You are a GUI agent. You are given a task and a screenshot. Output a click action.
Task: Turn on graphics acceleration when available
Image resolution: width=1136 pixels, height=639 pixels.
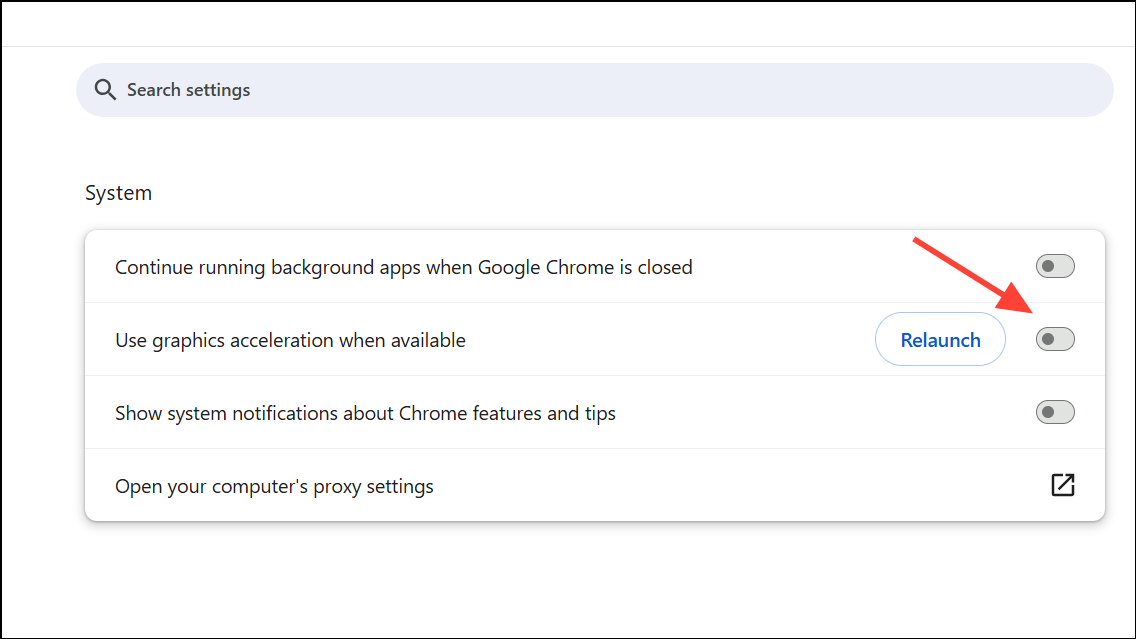tap(1055, 339)
